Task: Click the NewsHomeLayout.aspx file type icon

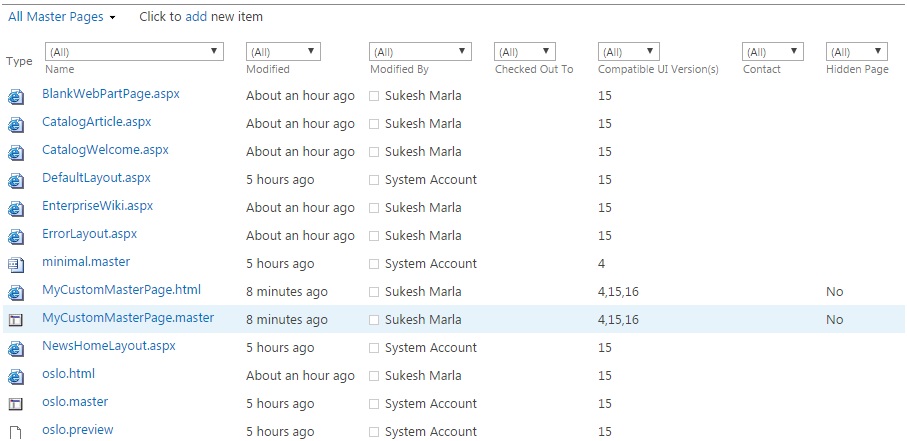Action: click(x=16, y=349)
